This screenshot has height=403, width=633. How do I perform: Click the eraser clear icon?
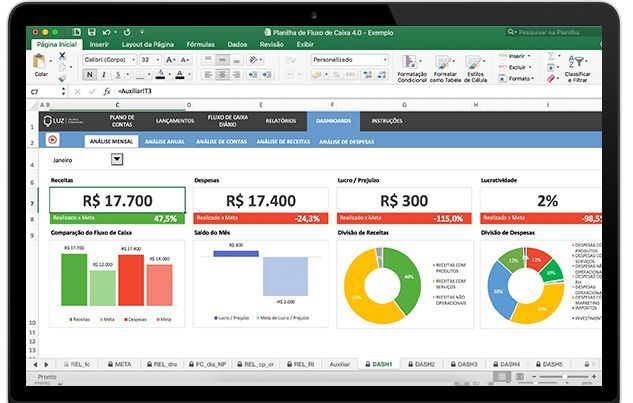pos(551,78)
